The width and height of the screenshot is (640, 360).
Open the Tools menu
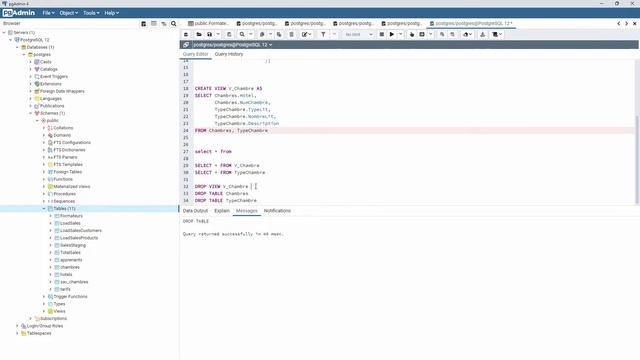tap(91, 13)
